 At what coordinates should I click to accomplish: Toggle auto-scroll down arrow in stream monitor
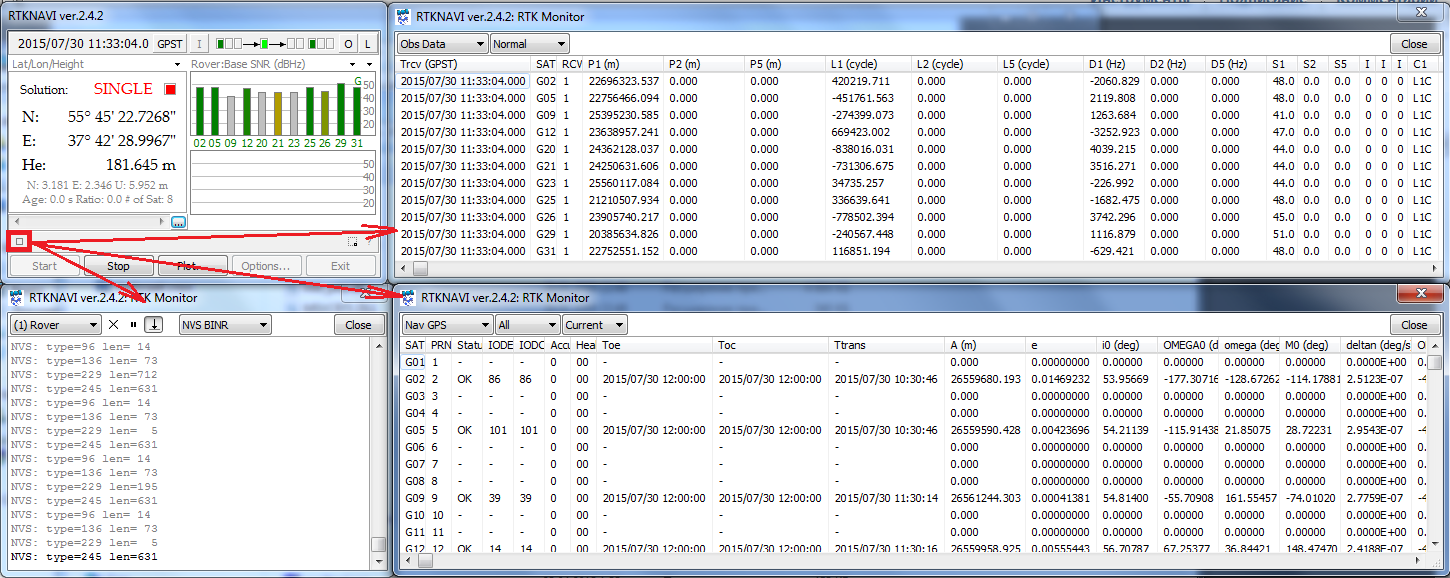coord(153,325)
